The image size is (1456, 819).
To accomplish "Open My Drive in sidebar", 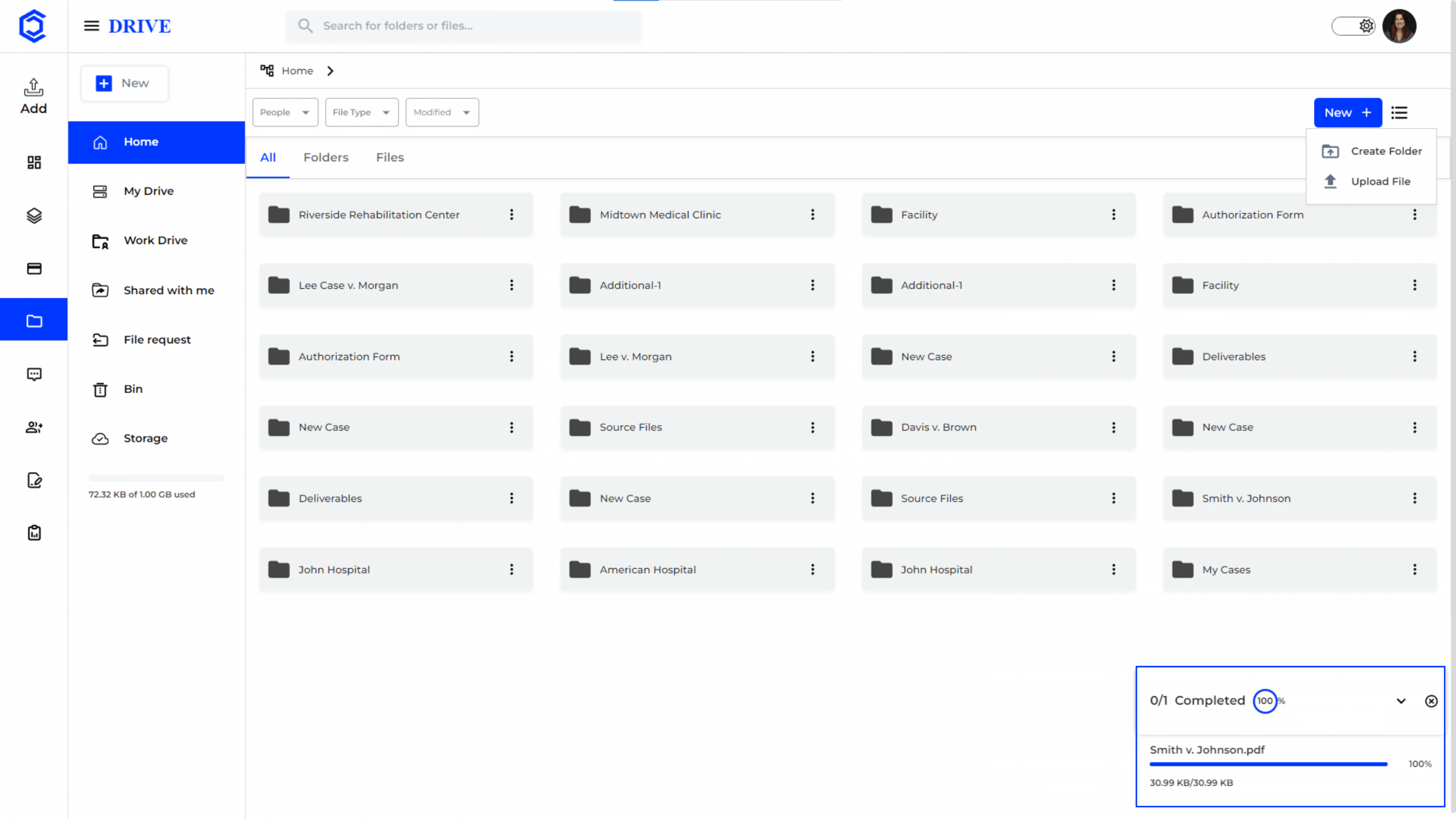I will pyautogui.click(x=157, y=191).
